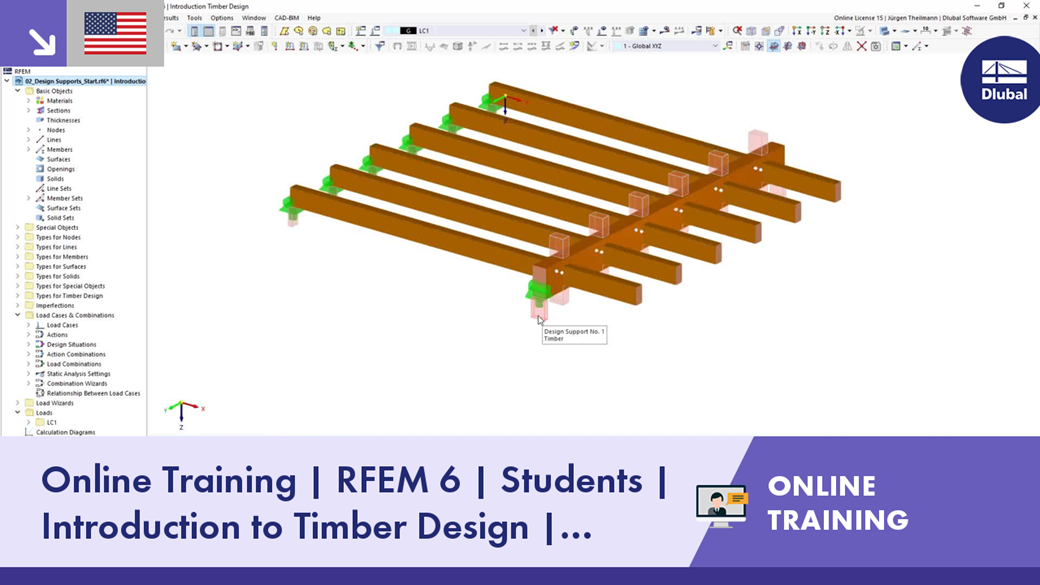Toggle the active display mode icon
The width and height of the screenshot is (1040, 585).
tap(773, 46)
